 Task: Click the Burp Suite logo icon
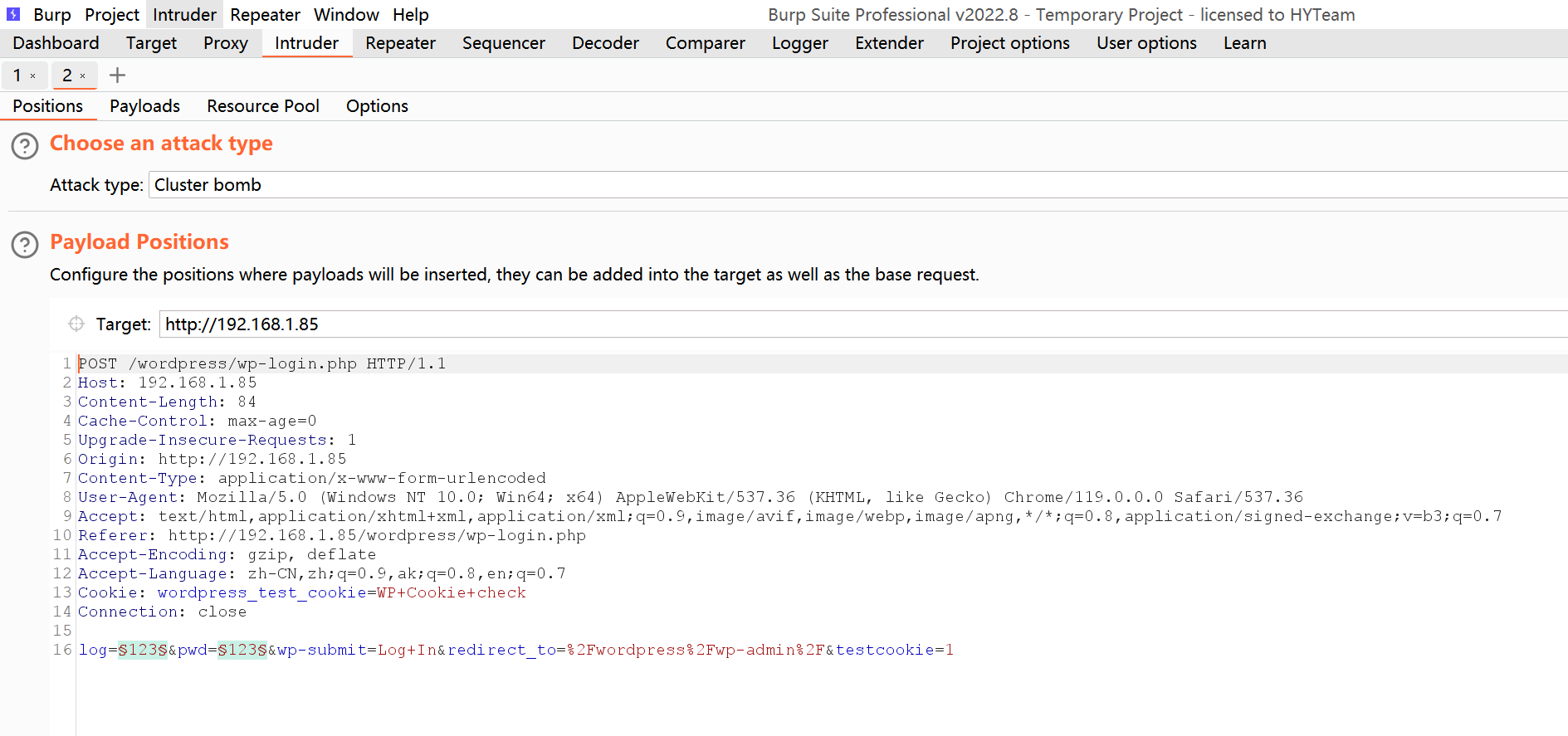click(x=13, y=14)
